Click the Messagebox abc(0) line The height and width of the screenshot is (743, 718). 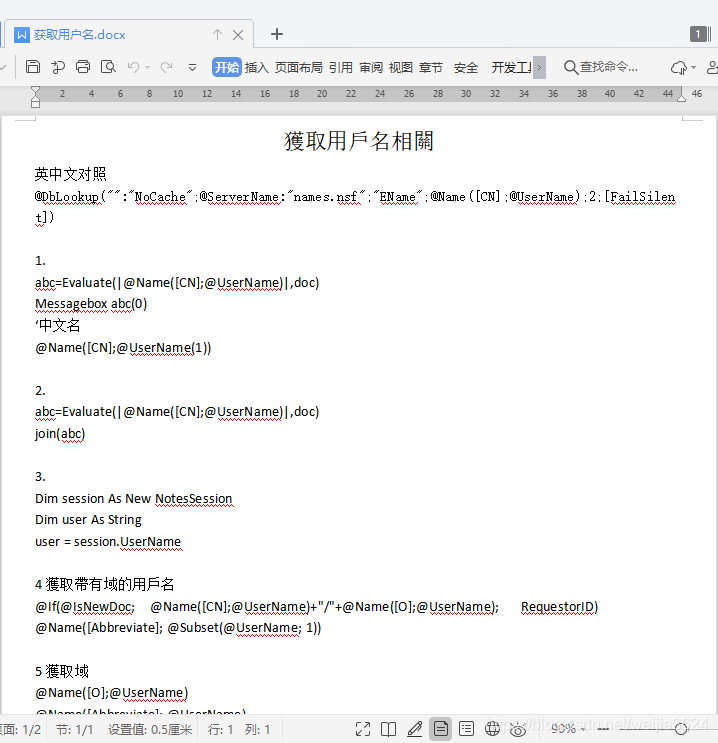coord(91,304)
